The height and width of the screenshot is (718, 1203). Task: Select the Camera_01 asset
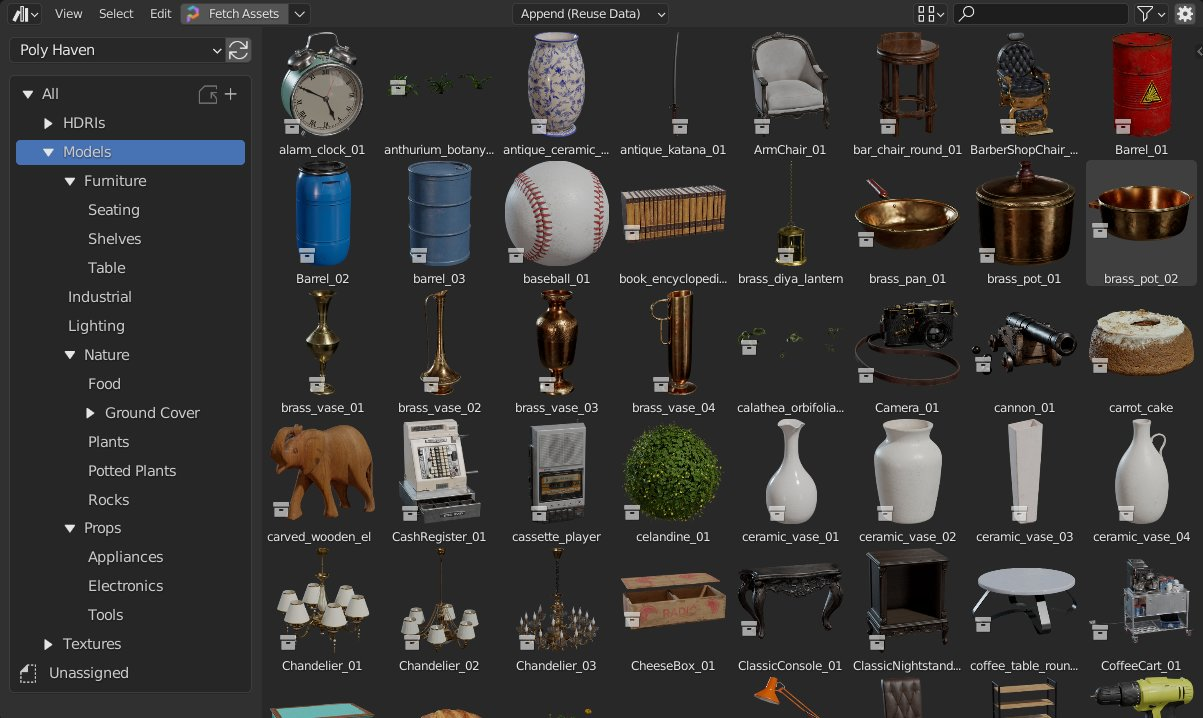click(x=907, y=343)
